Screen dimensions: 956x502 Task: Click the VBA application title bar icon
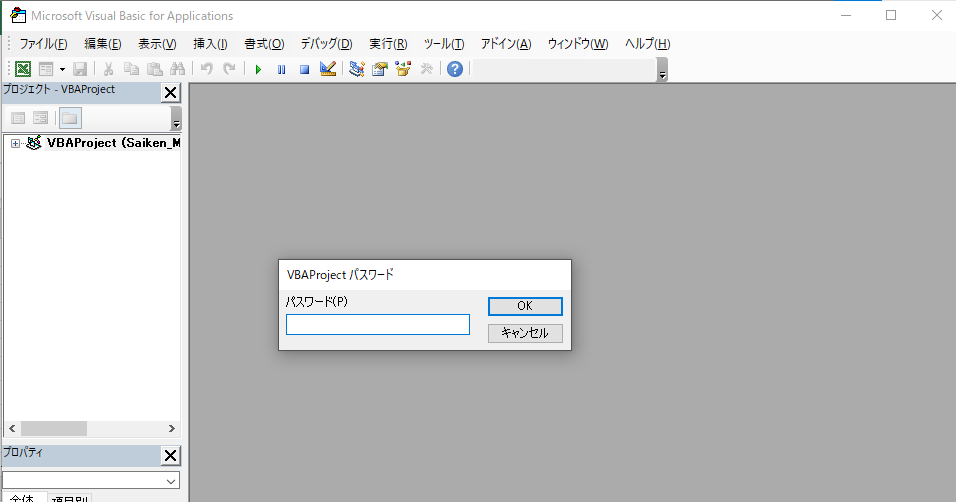coord(18,15)
